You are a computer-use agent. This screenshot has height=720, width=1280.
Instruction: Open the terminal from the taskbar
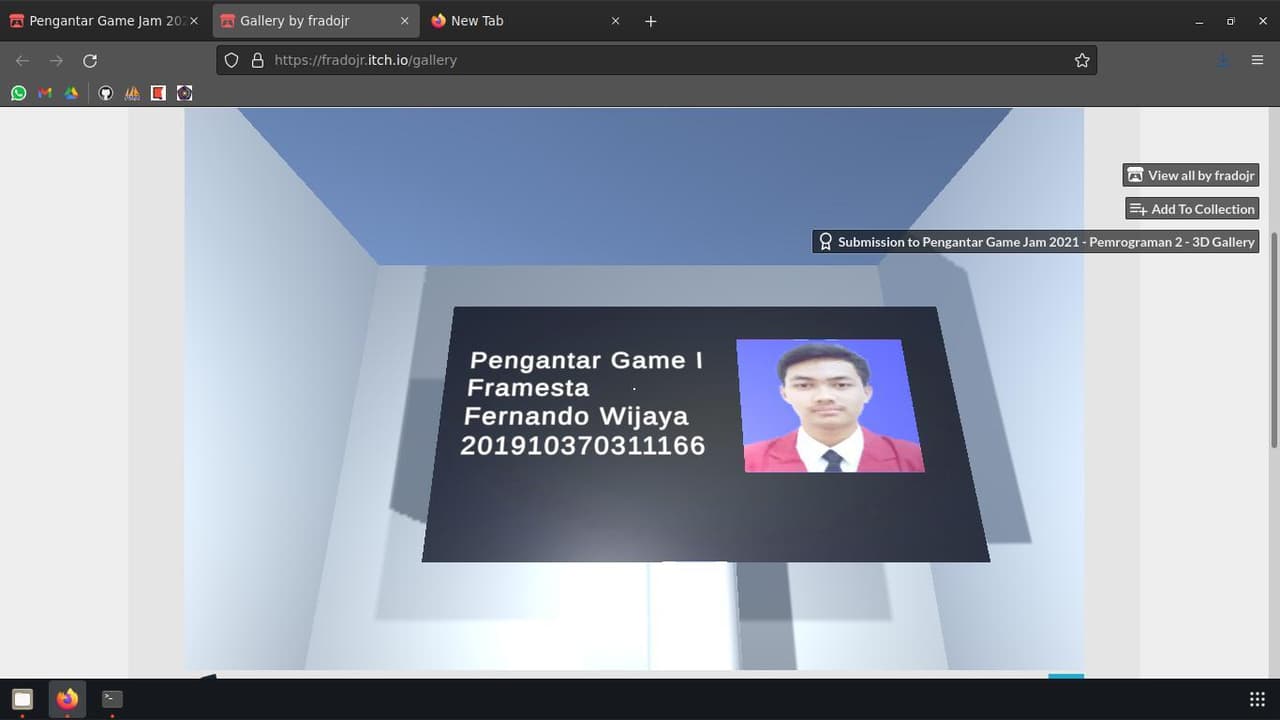[x=112, y=699]
